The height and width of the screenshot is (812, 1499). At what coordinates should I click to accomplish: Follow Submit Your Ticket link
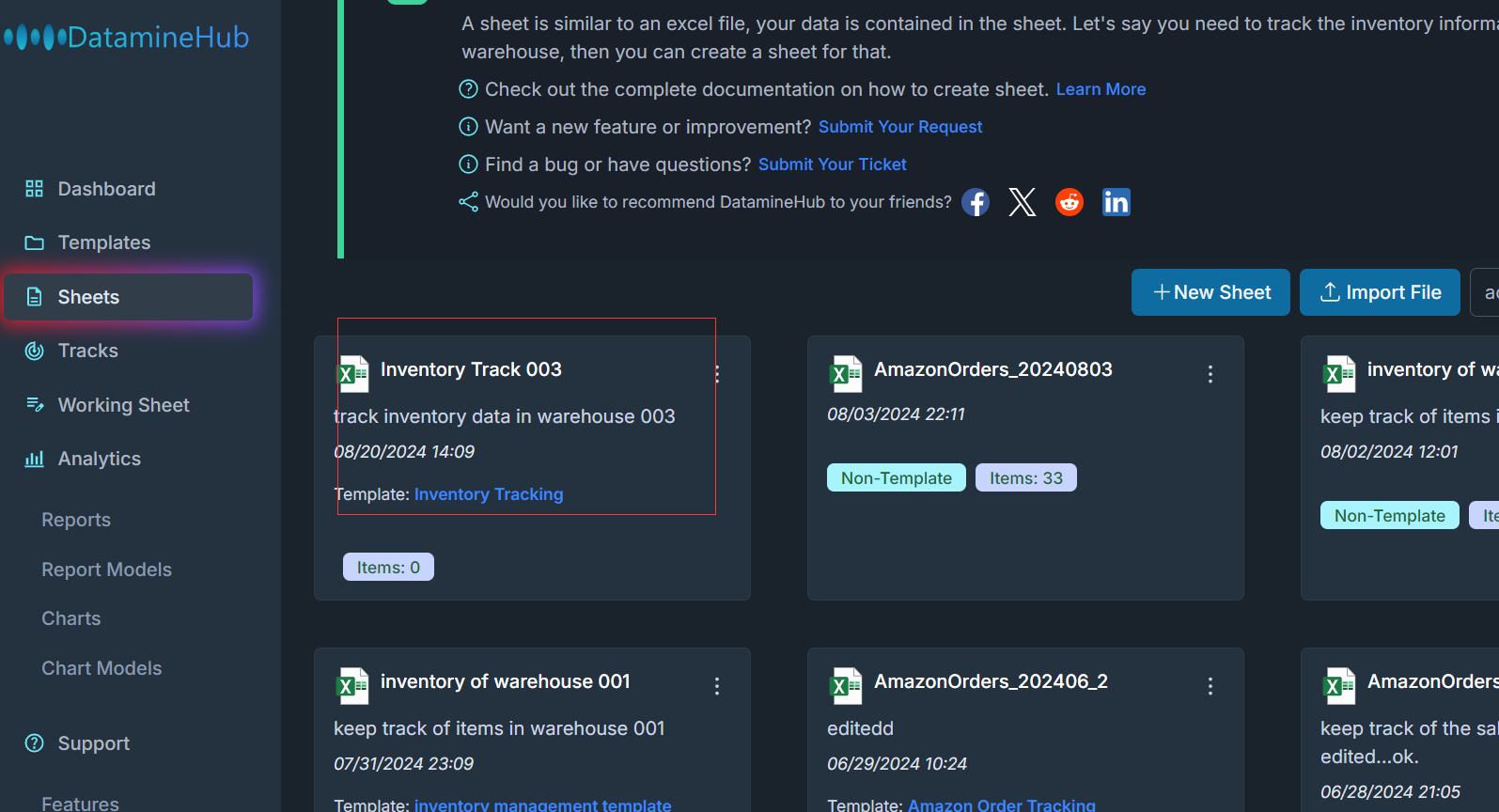pyautogui.click(x=833, y=164)
